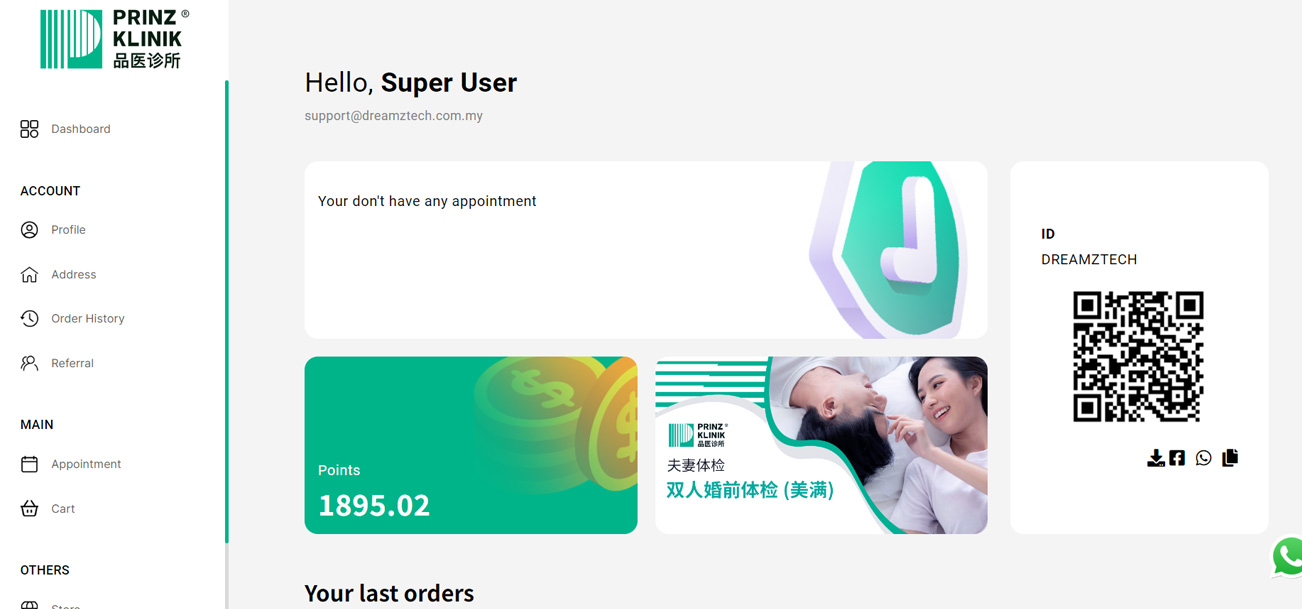Select Referral in the sidebar
This screenshot has height=609, width=1302.
72,363
